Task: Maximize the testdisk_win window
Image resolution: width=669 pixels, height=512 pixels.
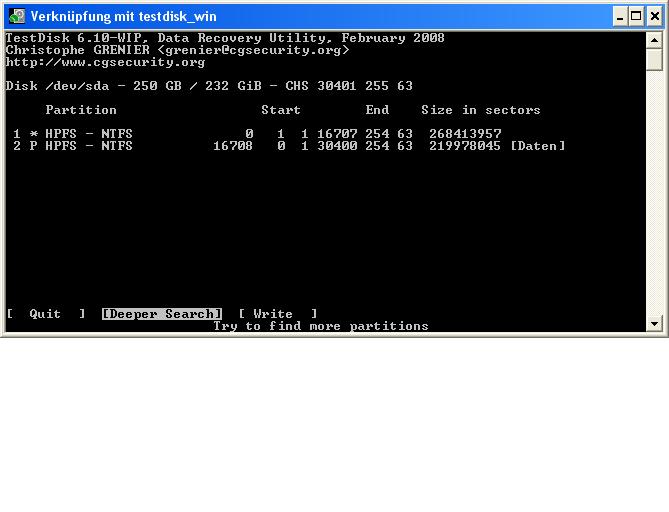Action: pyautogui.click(x=636, y=17)
